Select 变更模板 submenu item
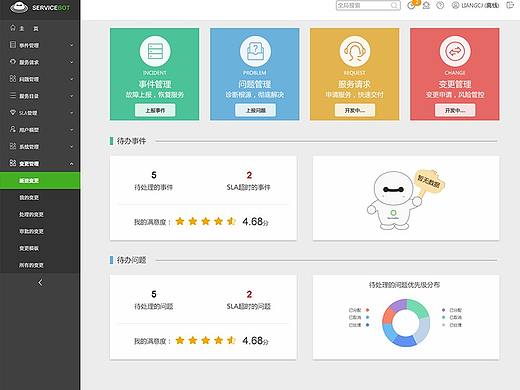520x390 pixels. pos(40,248)
